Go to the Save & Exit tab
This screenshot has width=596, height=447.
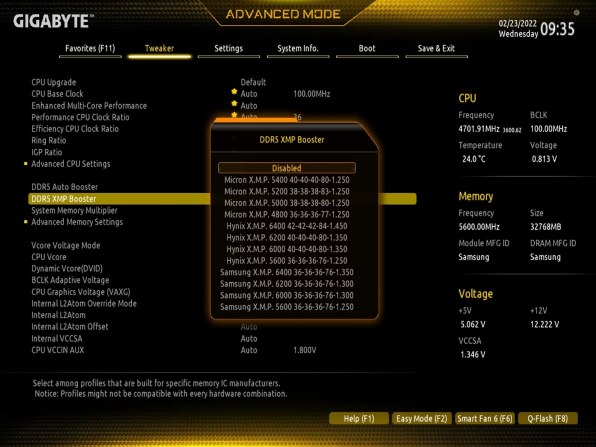436,49
